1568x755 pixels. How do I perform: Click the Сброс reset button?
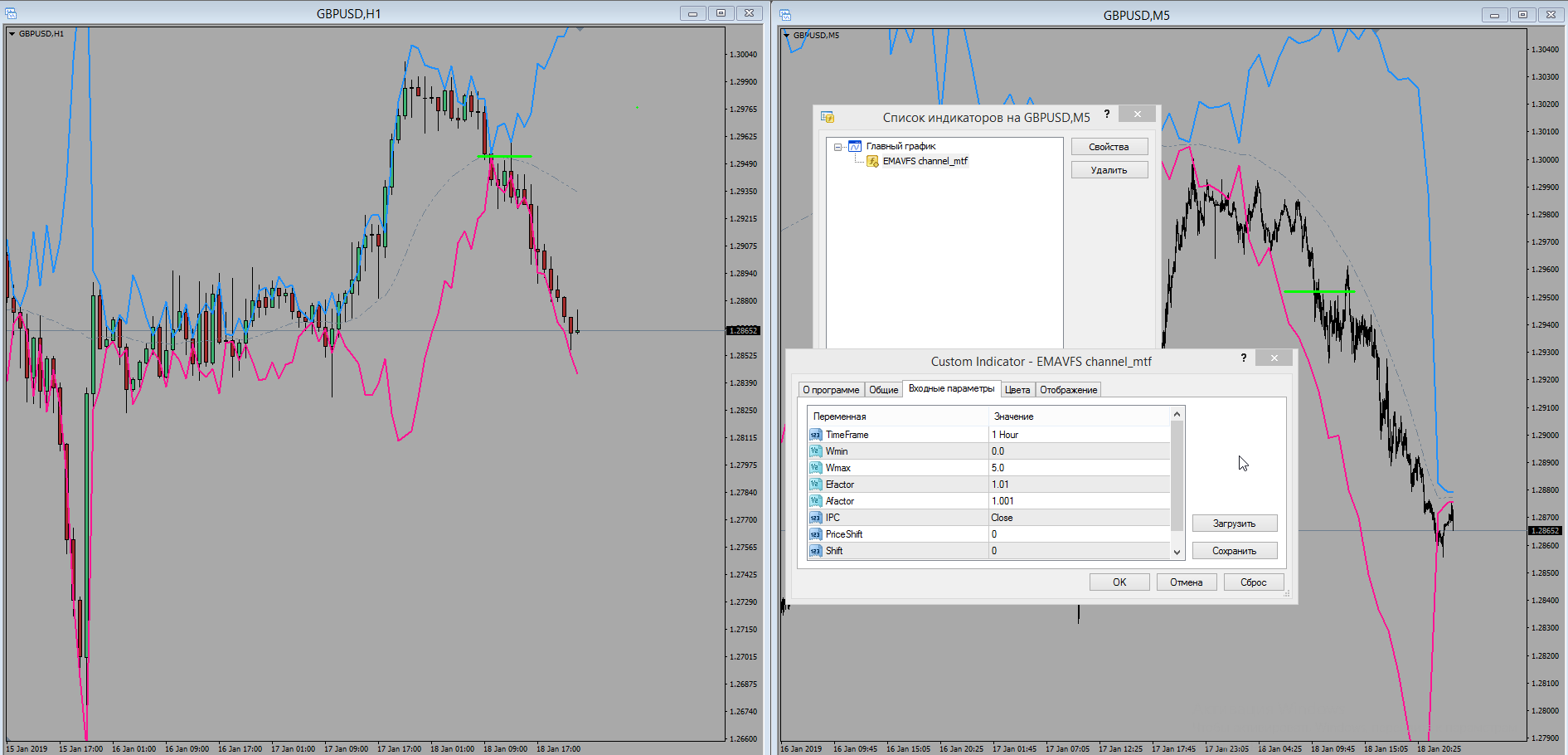tap(1253, 582)
